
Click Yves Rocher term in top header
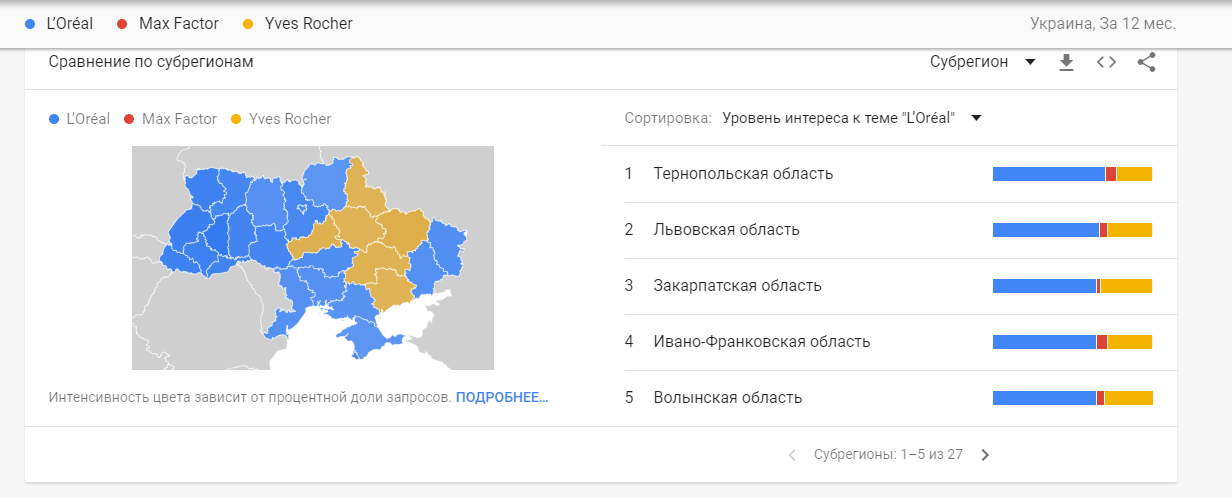coord(297,22)
